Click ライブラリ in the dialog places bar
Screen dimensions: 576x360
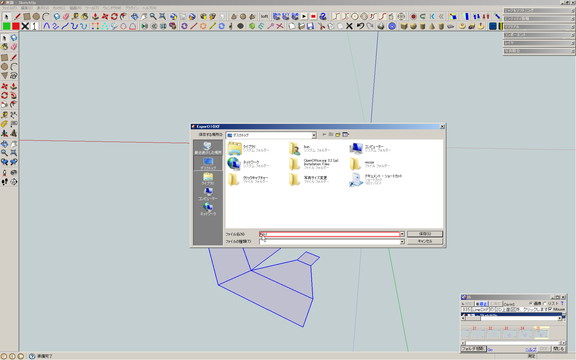click(x=208, y=179)
